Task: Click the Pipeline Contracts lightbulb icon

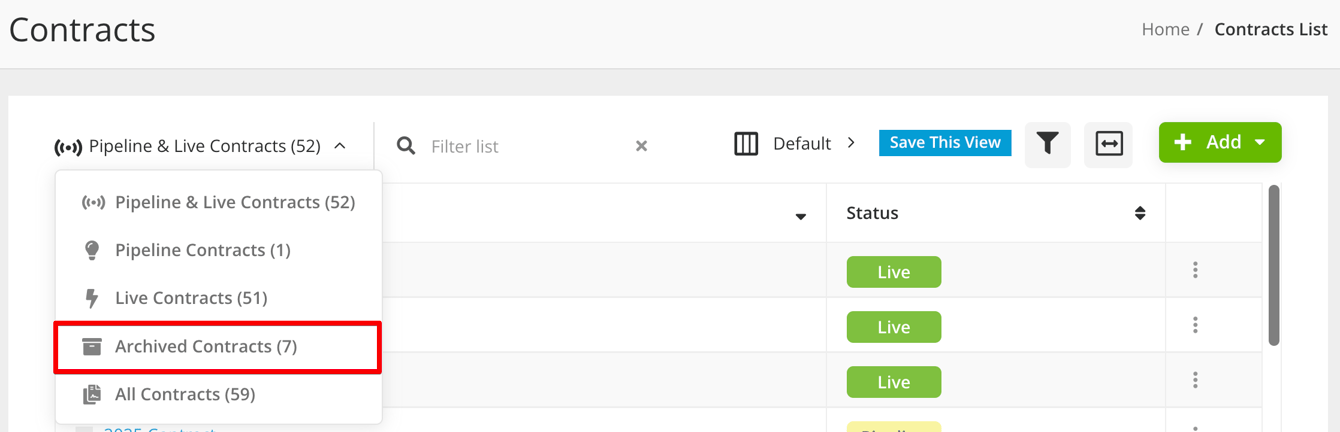Action: 92,250
